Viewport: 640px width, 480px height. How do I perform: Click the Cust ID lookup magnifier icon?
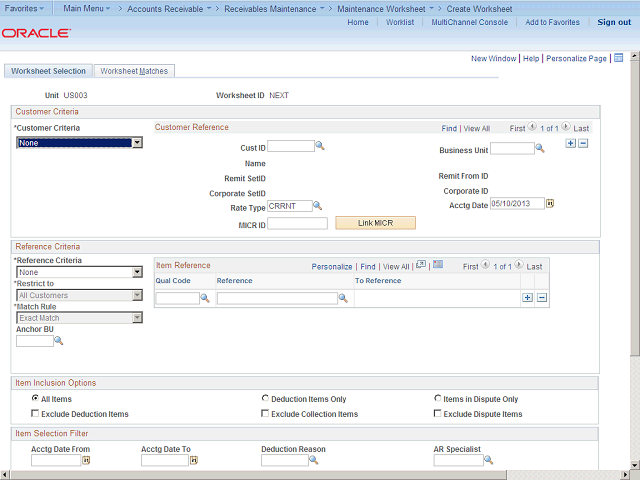(x=321, y=146)
